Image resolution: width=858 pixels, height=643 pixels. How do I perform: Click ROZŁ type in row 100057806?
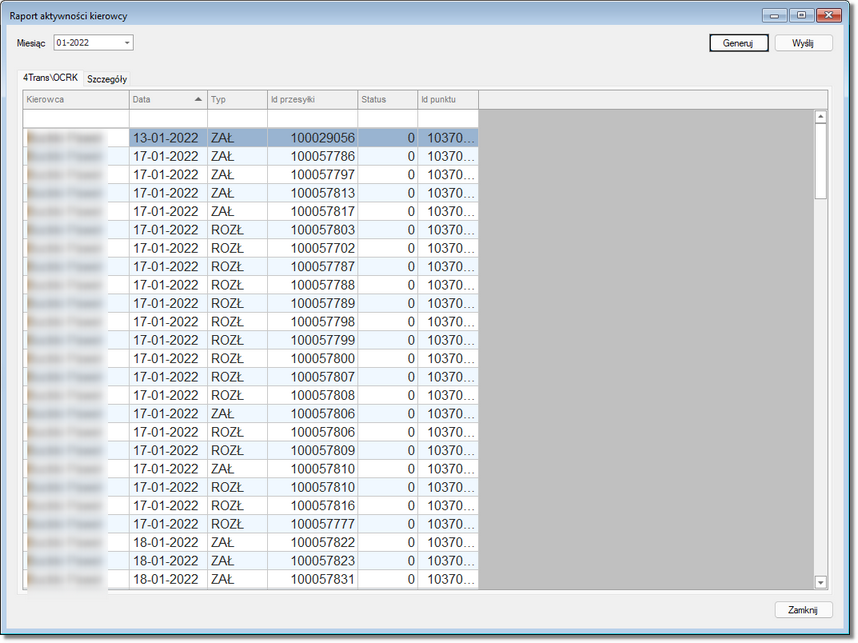point(237,432)
